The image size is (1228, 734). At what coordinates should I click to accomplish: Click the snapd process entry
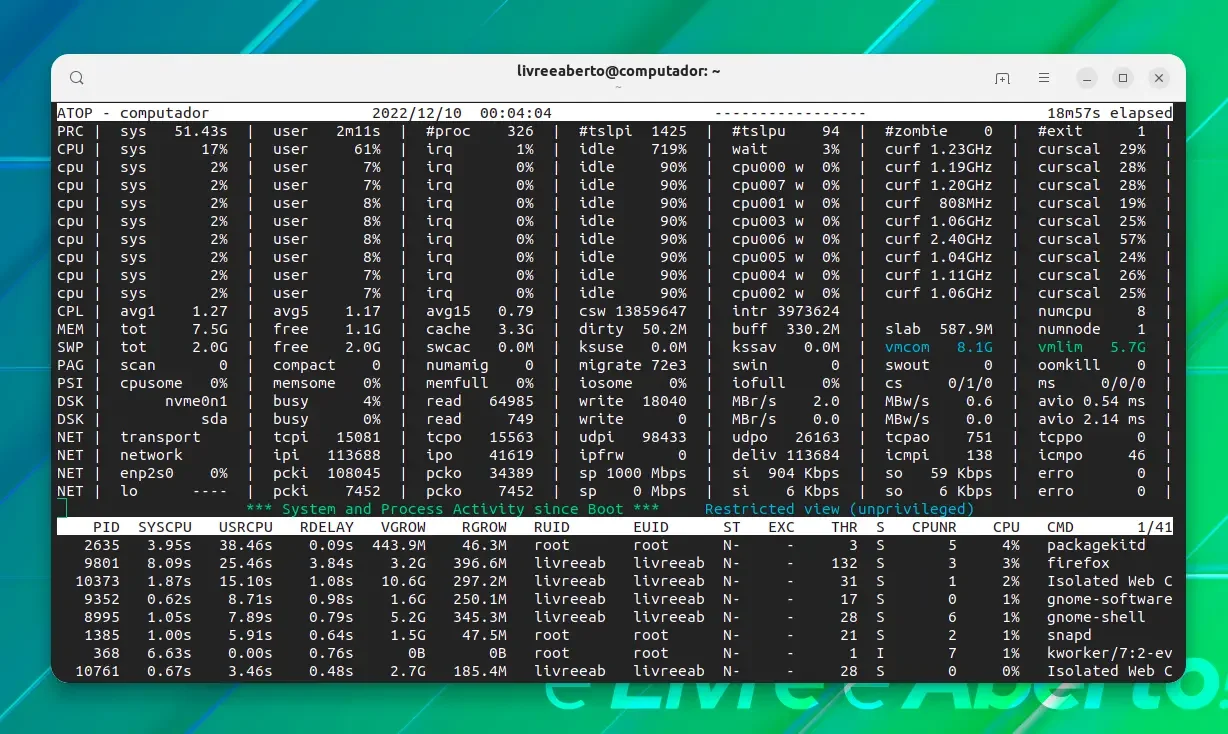[1069, 635]
